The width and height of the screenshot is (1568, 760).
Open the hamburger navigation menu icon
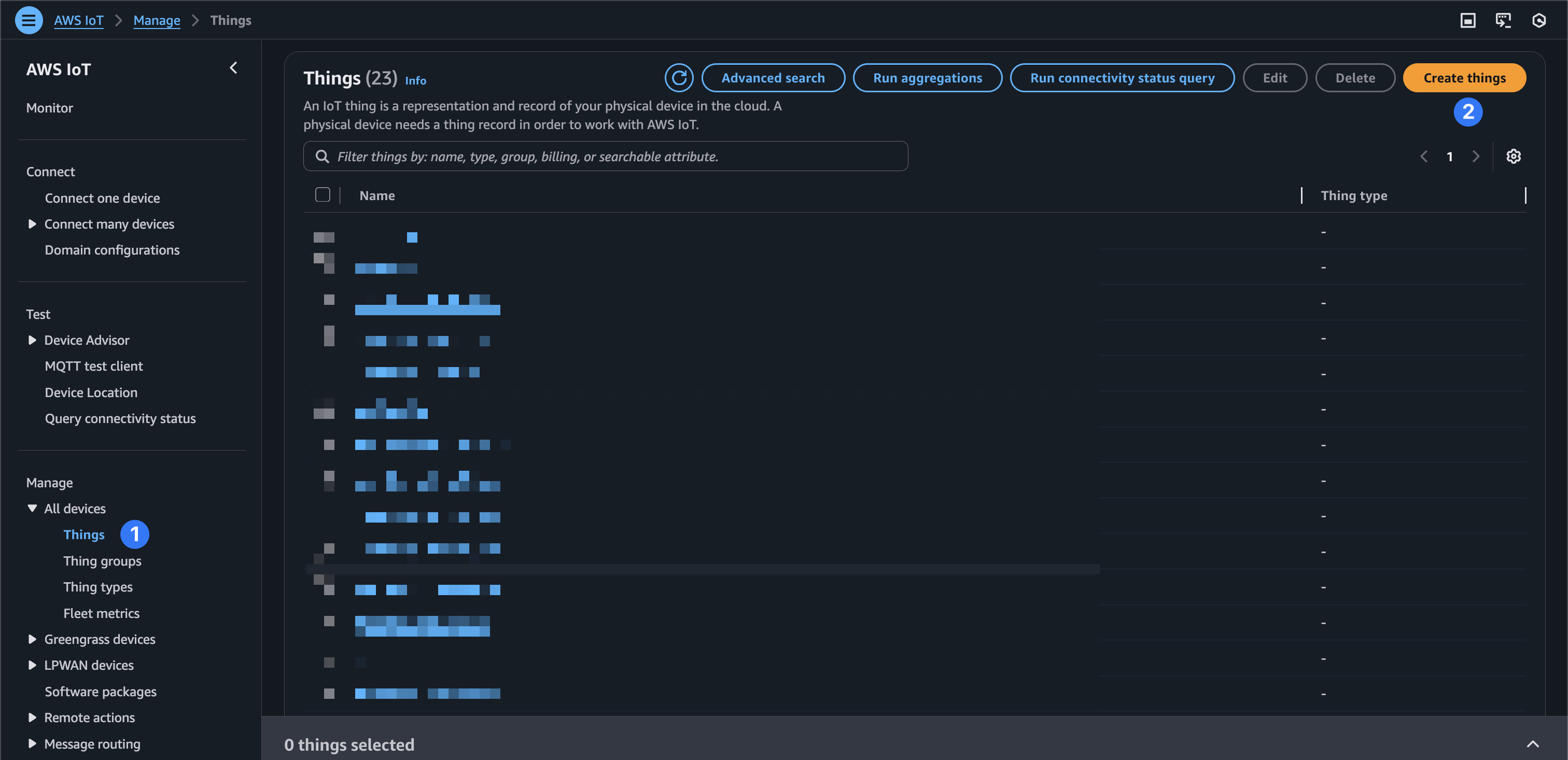click(x=28, y=20)
